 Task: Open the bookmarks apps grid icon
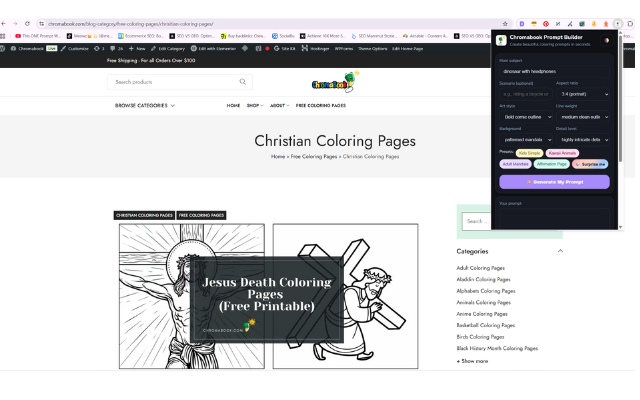tap(2, 36)
